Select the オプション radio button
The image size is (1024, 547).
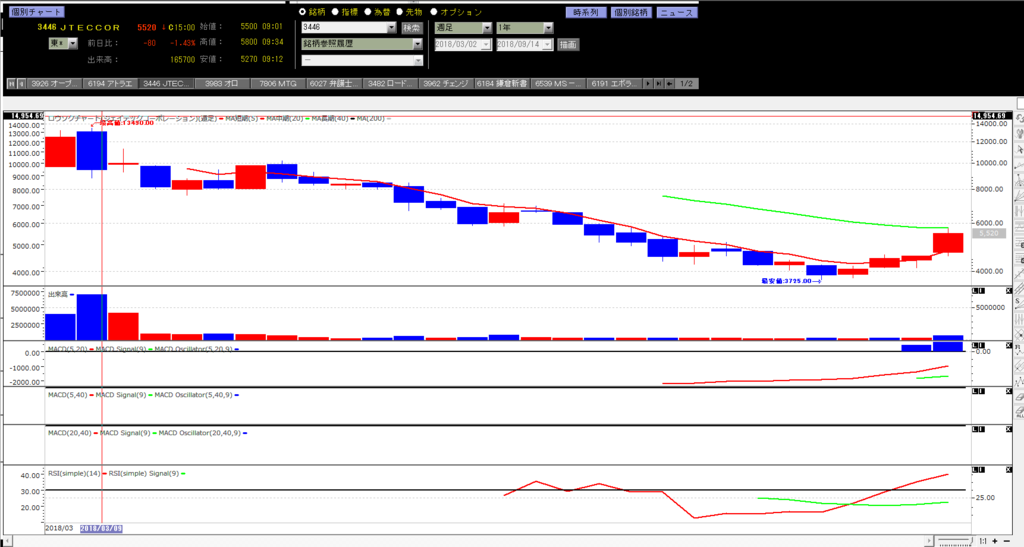tap(434, 12)
